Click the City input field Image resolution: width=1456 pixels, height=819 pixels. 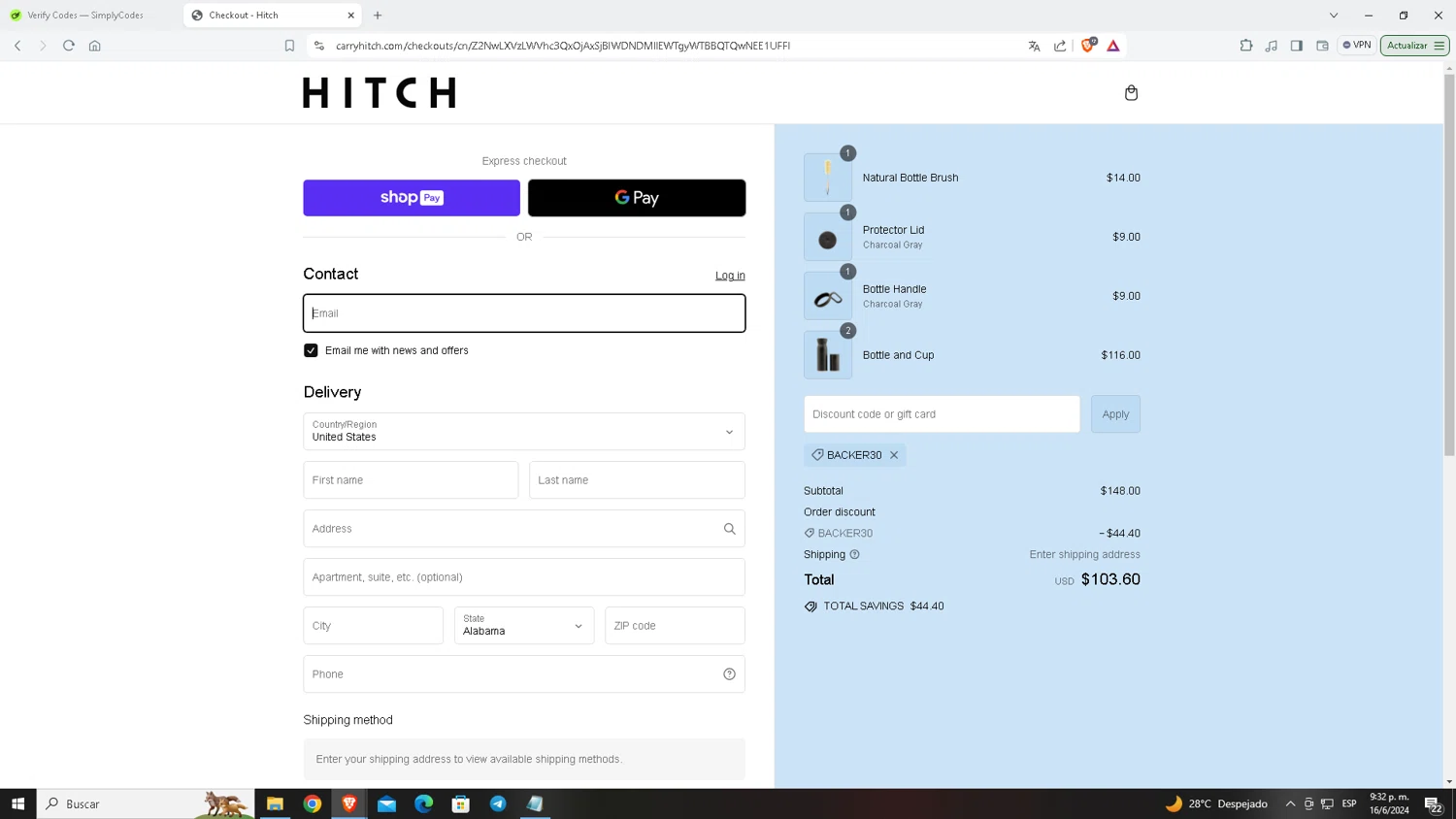click(373, 626)
